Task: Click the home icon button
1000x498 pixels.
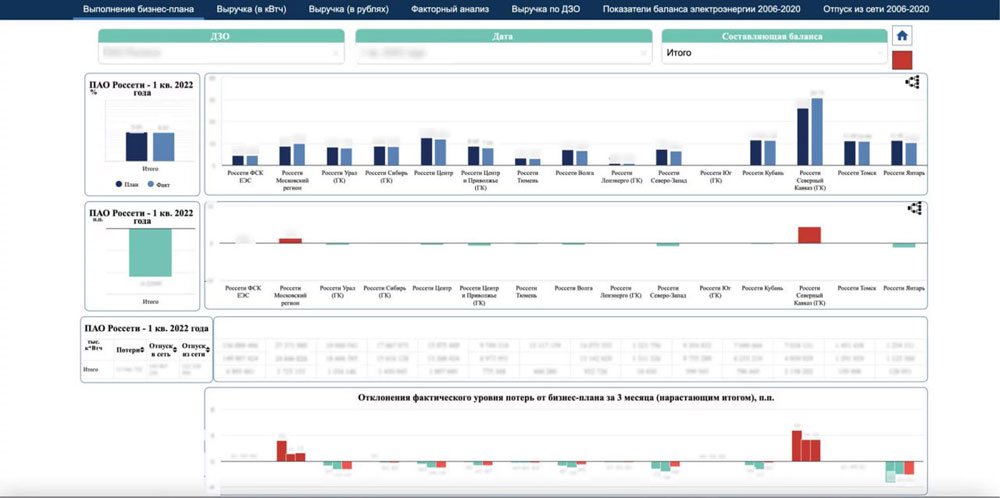Action: pos(902,35)
